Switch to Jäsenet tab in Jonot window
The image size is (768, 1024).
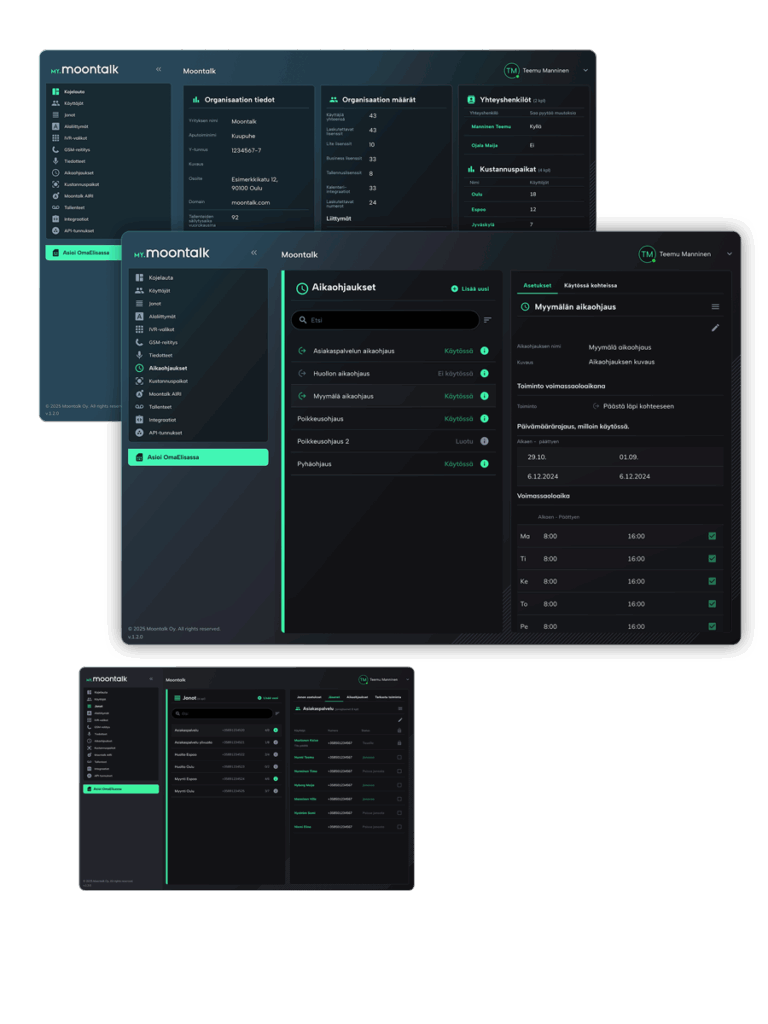click(x=334, y=697)
